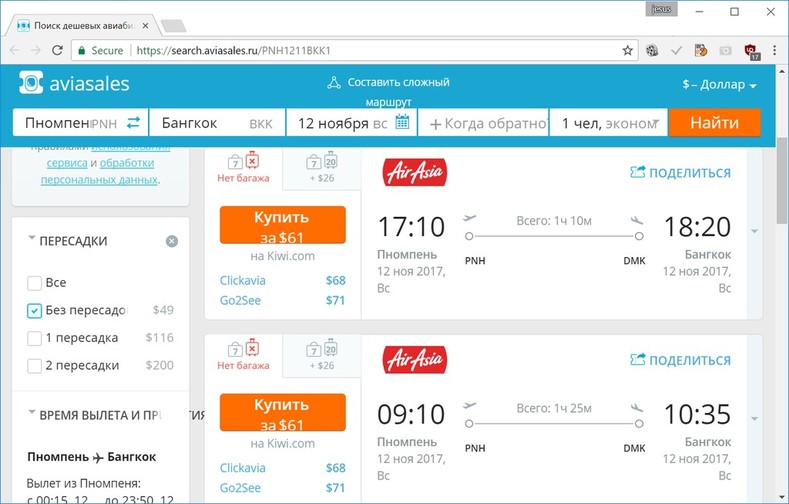Share the 09:10 flight via Поделиться
The height and width of the screenshot is (504, 789).
[680, 360]
